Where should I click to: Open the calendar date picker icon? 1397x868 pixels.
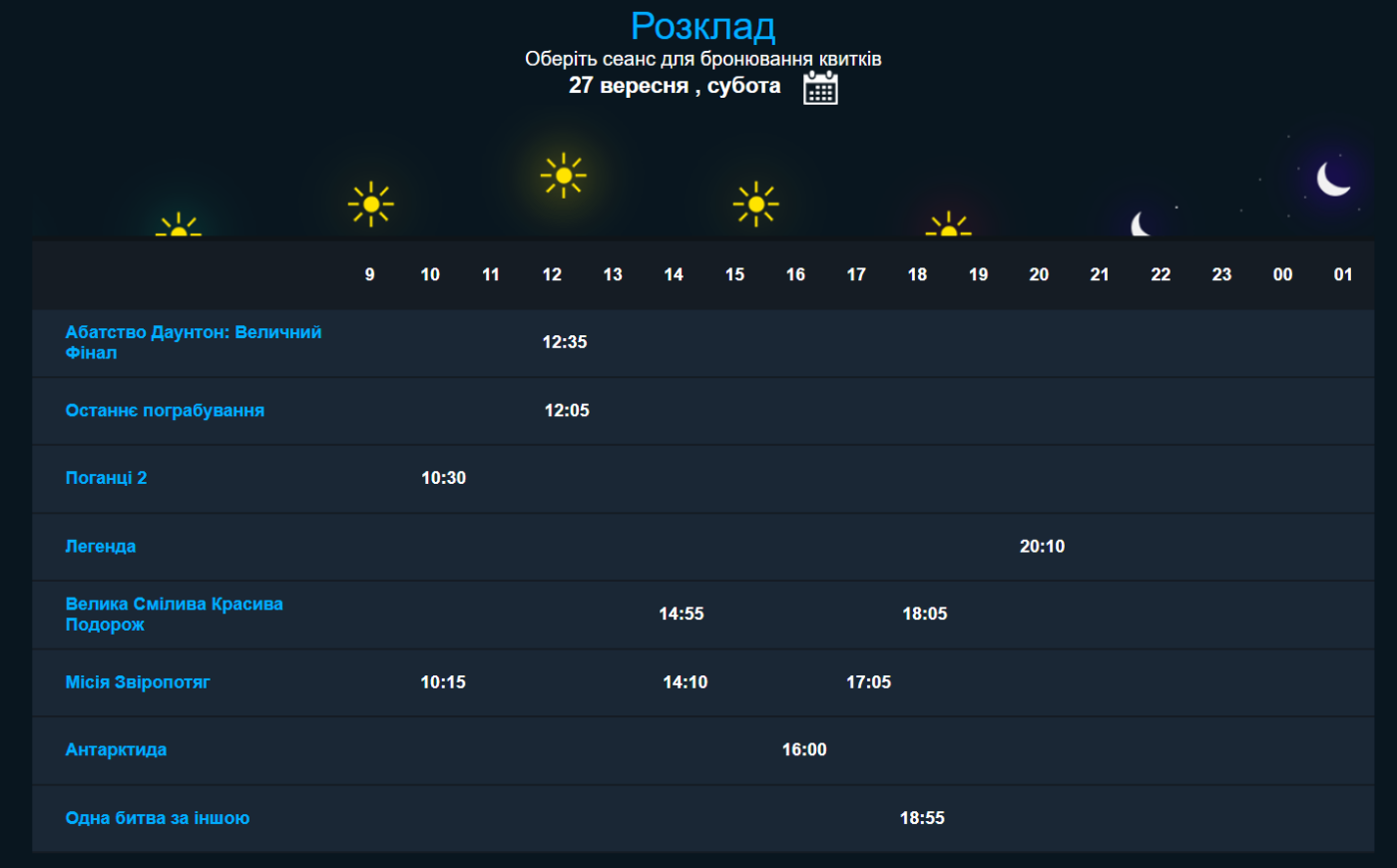(x=820, y=88)
